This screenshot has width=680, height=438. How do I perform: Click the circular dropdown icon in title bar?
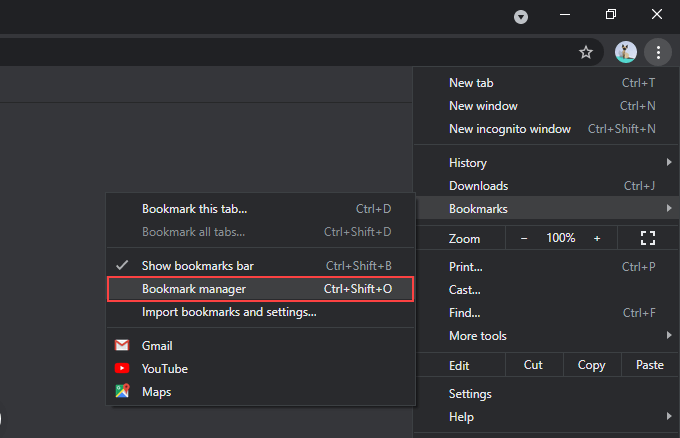click(521, 17)
